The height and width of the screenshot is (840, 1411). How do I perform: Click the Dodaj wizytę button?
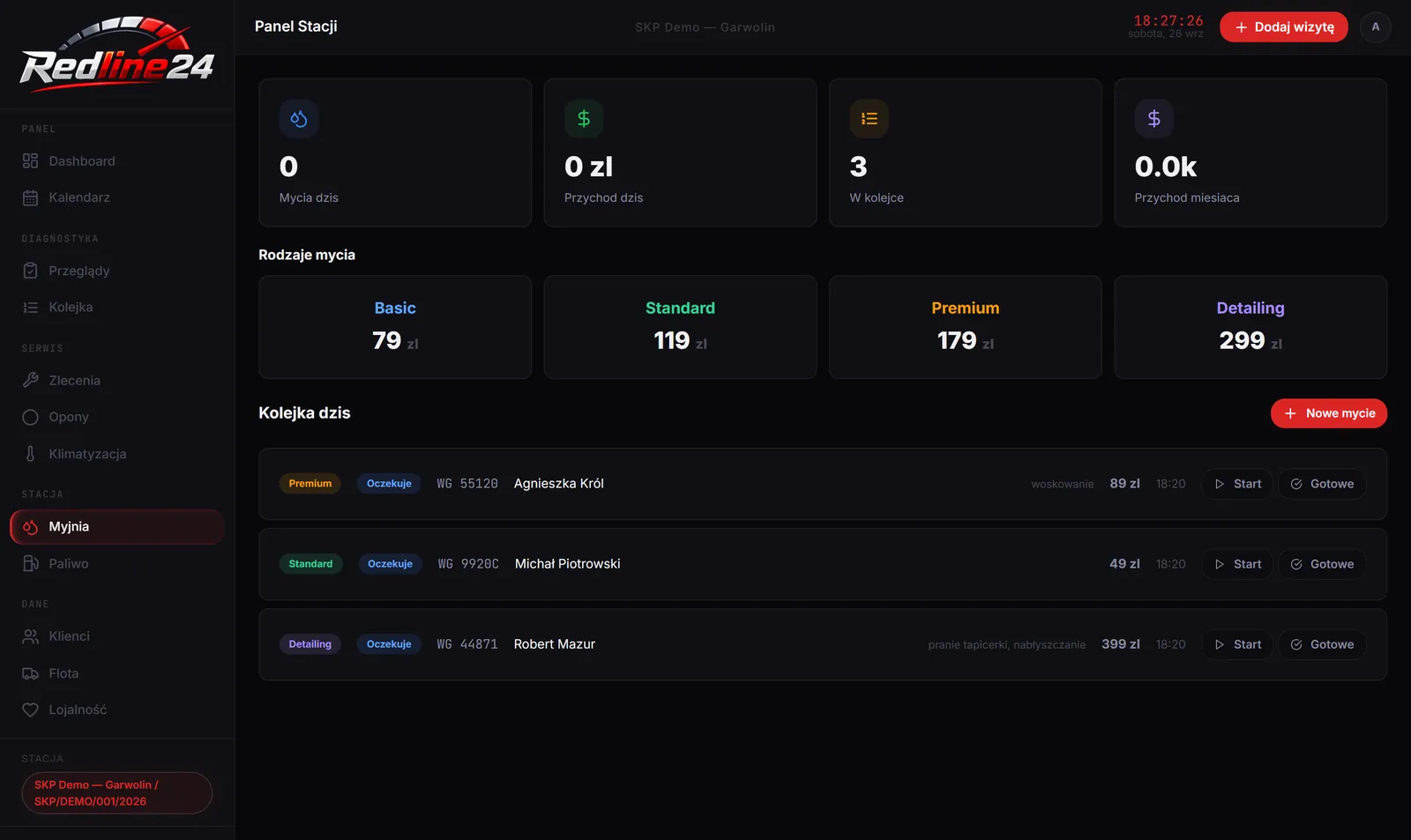coord(1284,27)
